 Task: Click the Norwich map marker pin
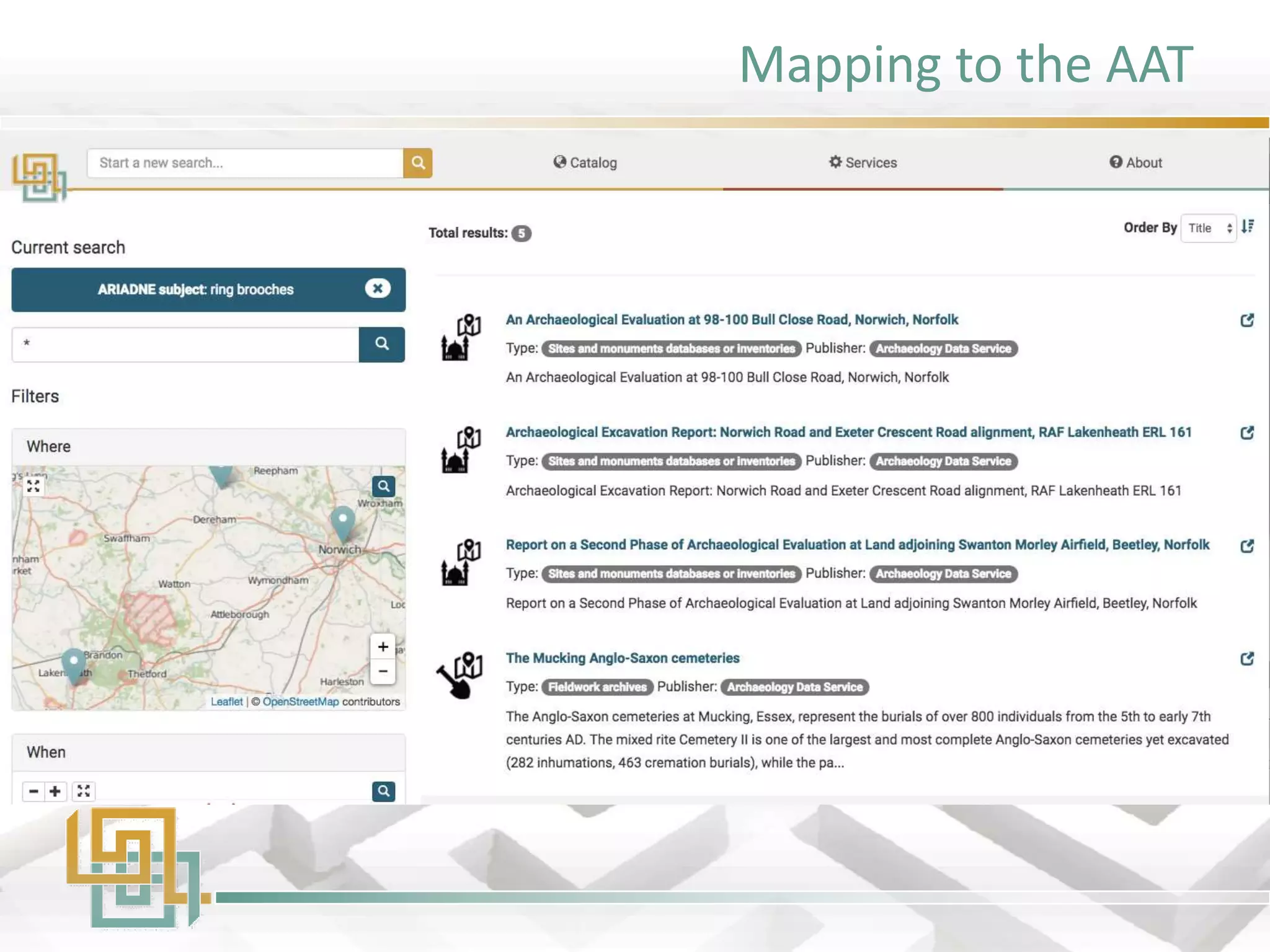click(x=342, y=522)
